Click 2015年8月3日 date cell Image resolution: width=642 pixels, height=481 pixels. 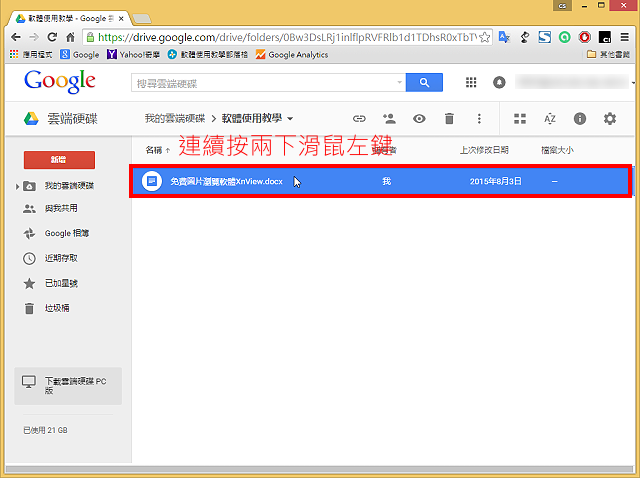point(495,182)
